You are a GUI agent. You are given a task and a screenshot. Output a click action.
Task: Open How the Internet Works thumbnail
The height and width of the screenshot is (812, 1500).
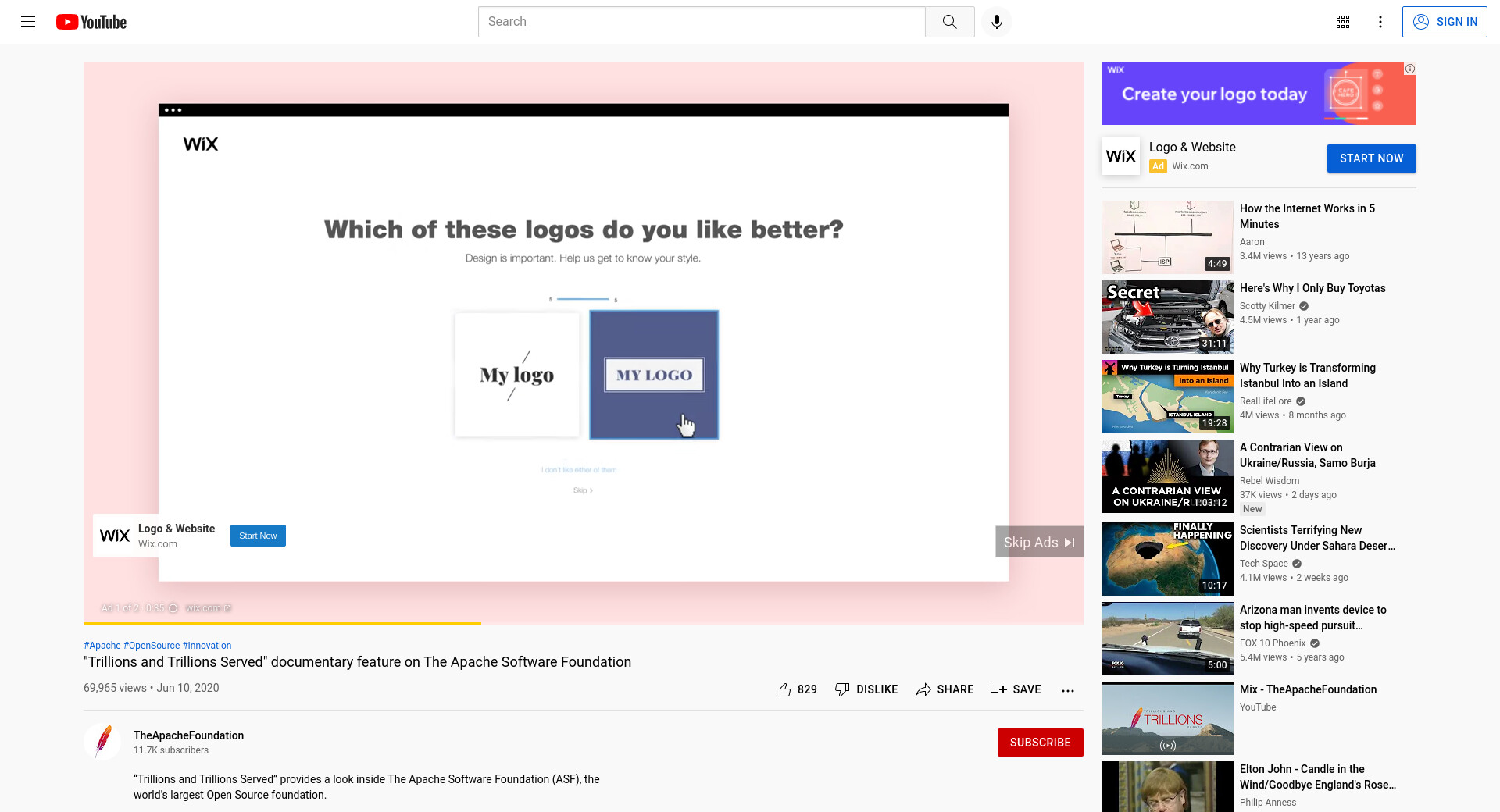(x=1167, y=237)
